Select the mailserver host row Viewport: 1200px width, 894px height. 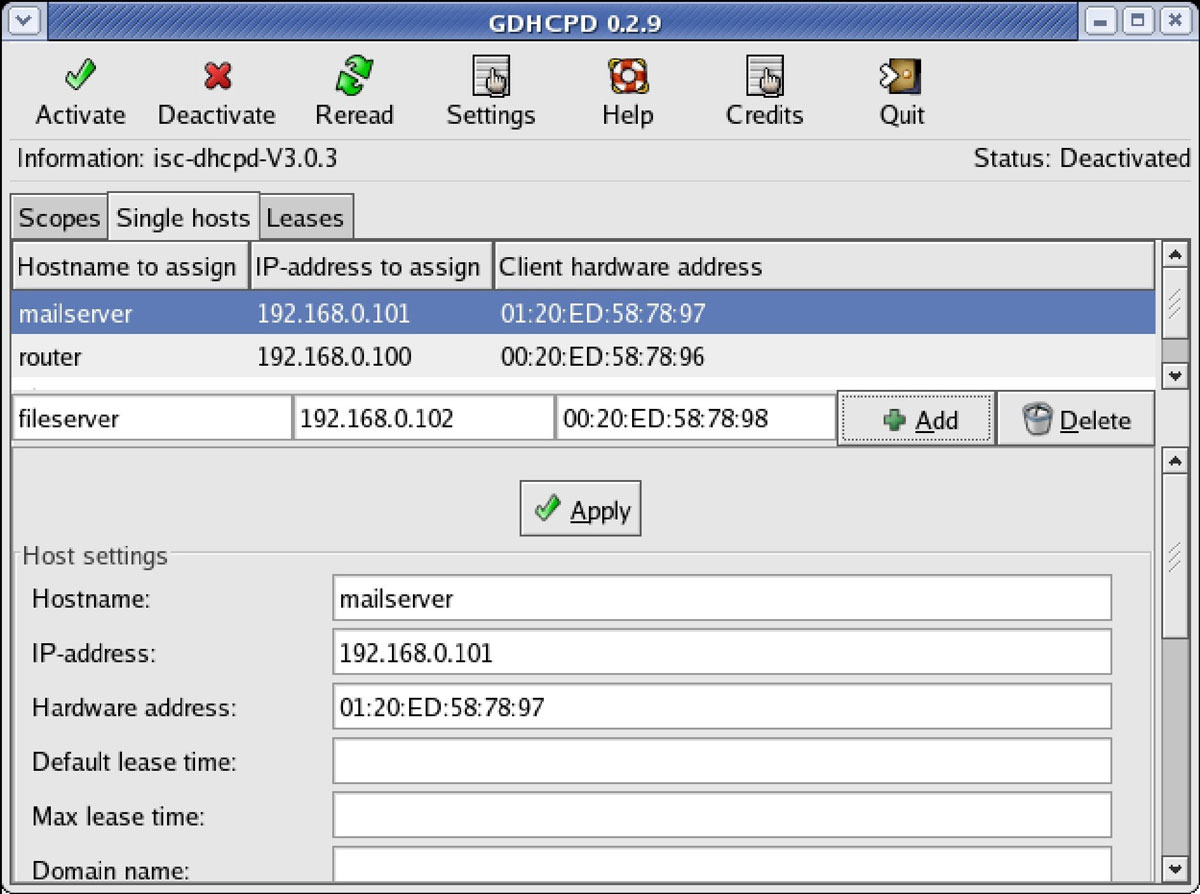click(584, 314)
